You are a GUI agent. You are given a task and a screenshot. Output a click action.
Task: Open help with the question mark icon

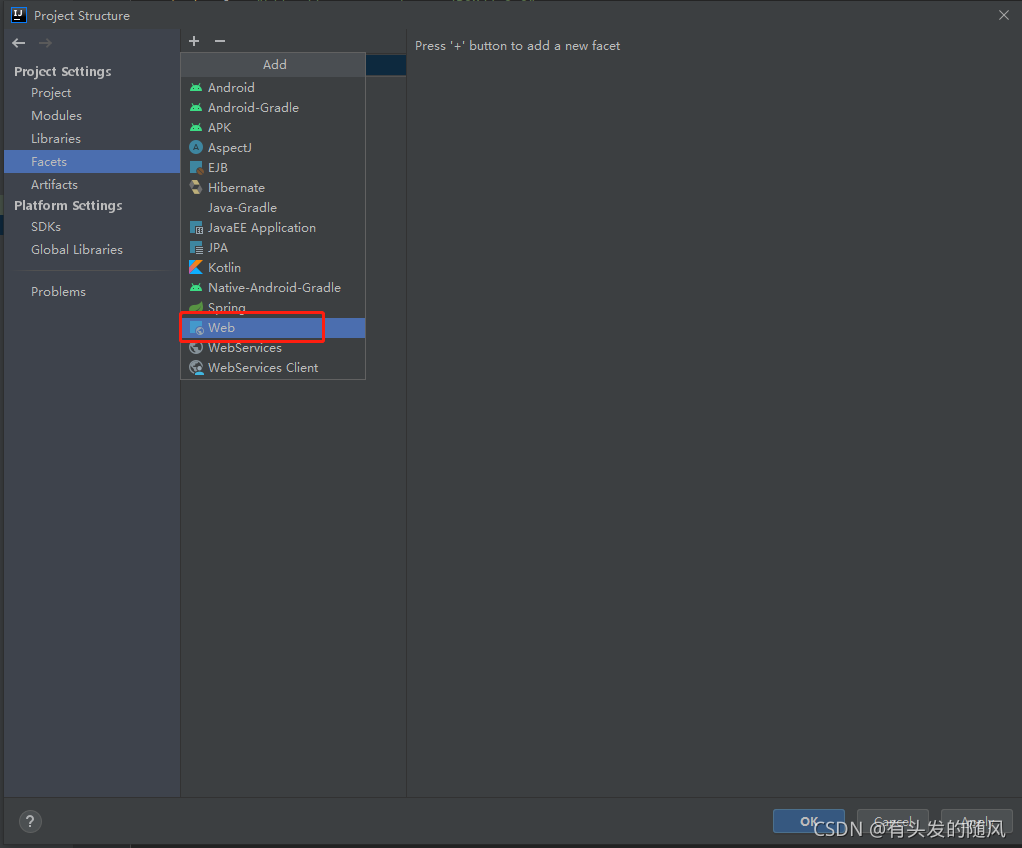30,821
